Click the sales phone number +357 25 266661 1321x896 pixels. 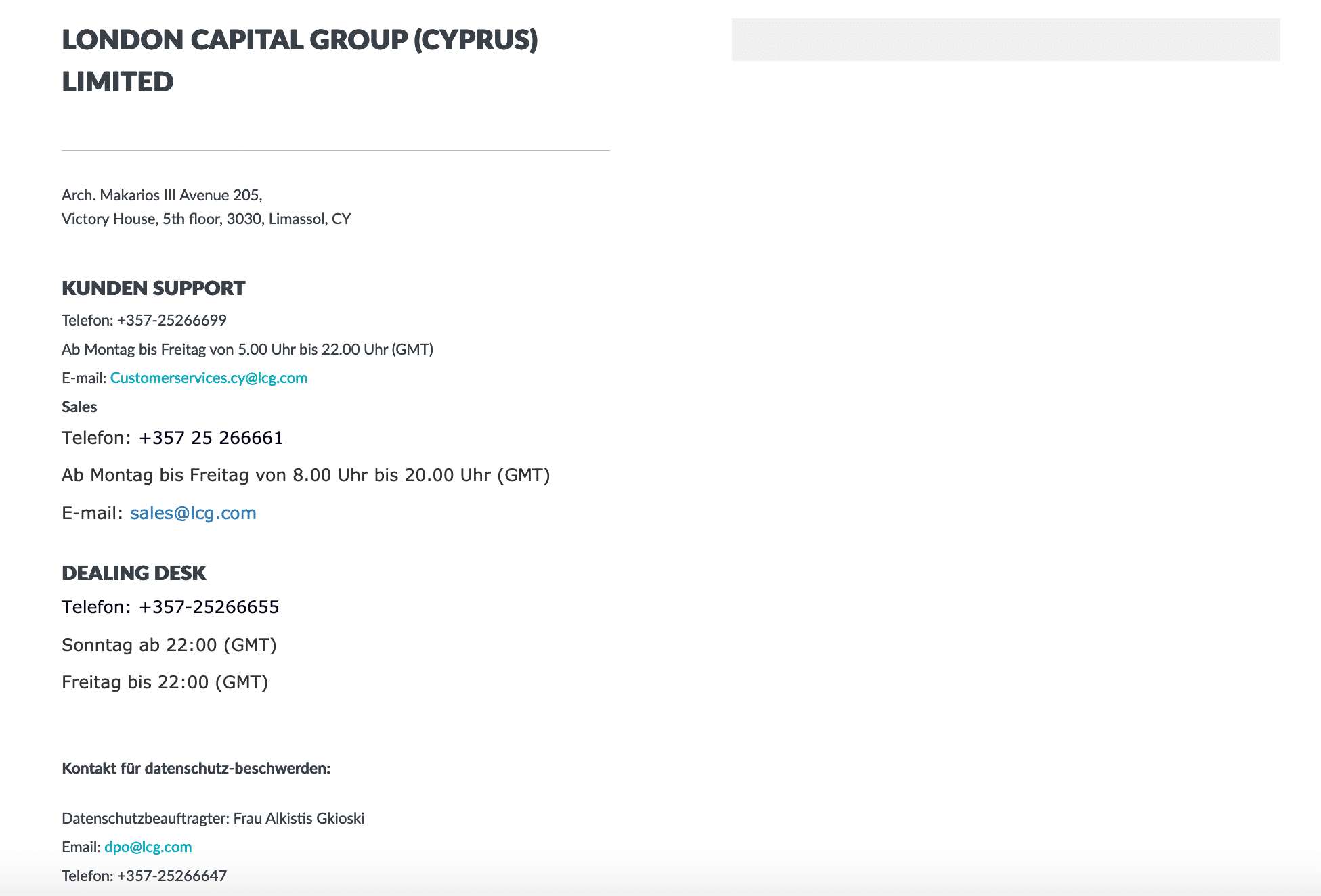click(x=211, y=438)
